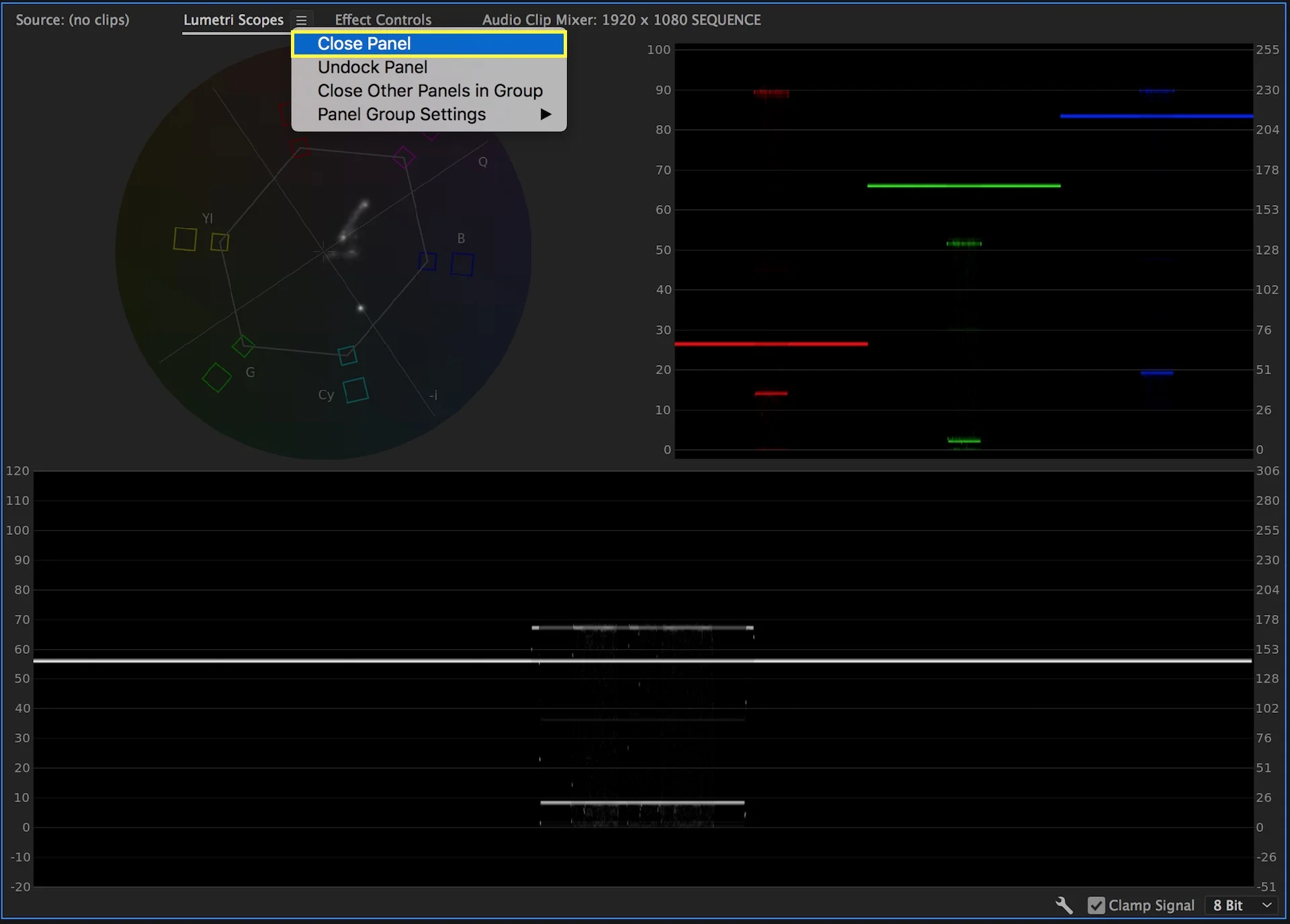Open scope settings wrench icon

coord(1064,905)
